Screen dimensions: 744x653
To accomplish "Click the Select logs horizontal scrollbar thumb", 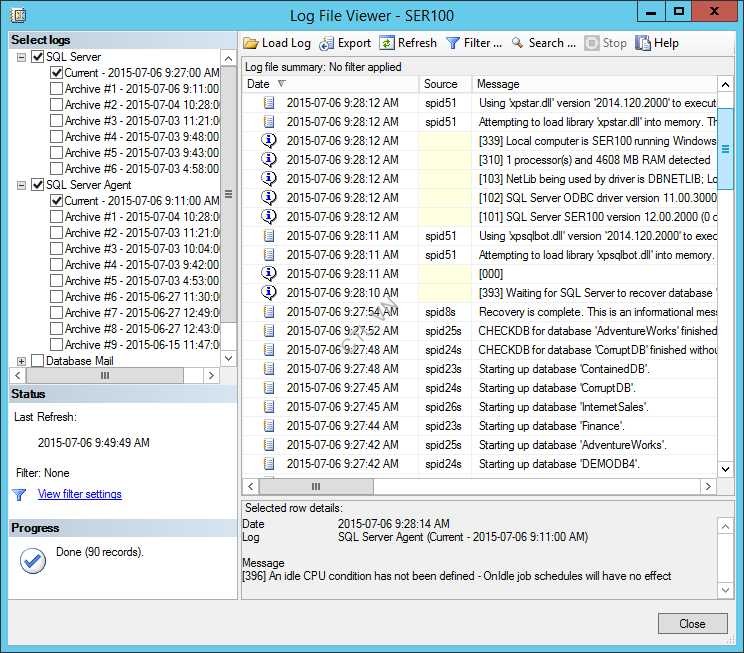I will click(105, 375).
